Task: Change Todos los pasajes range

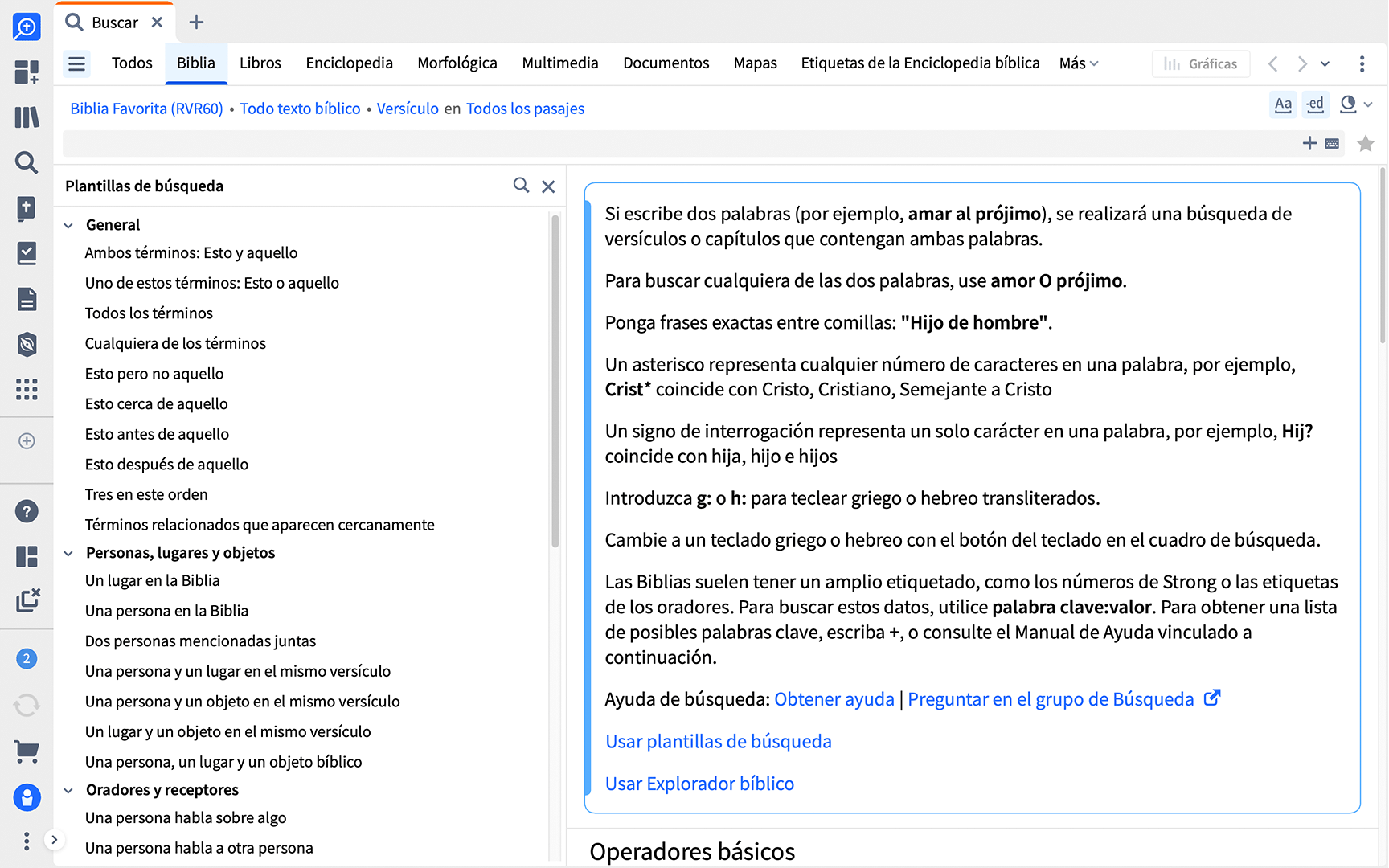Action: pyautogui.click(x=525, y=108)
